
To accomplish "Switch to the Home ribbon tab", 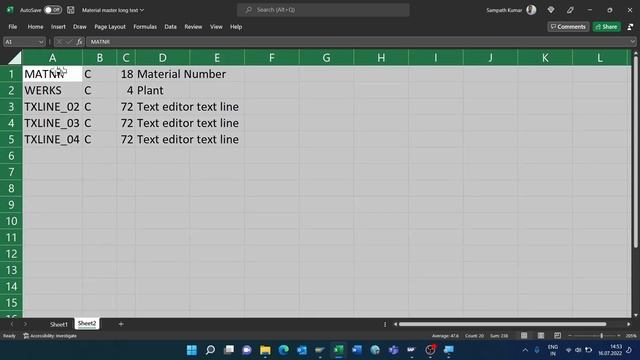I will (36, 27).
